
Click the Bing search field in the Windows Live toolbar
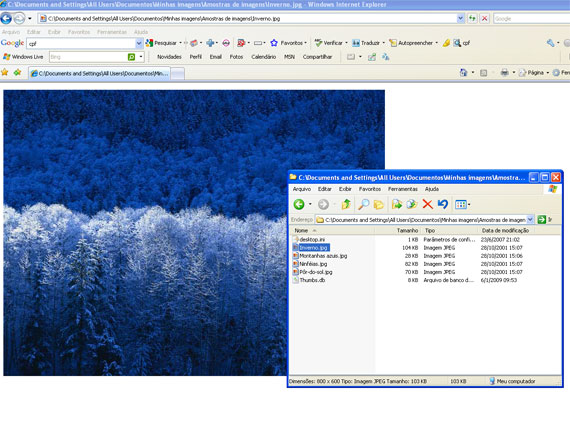tap(88, 57)
